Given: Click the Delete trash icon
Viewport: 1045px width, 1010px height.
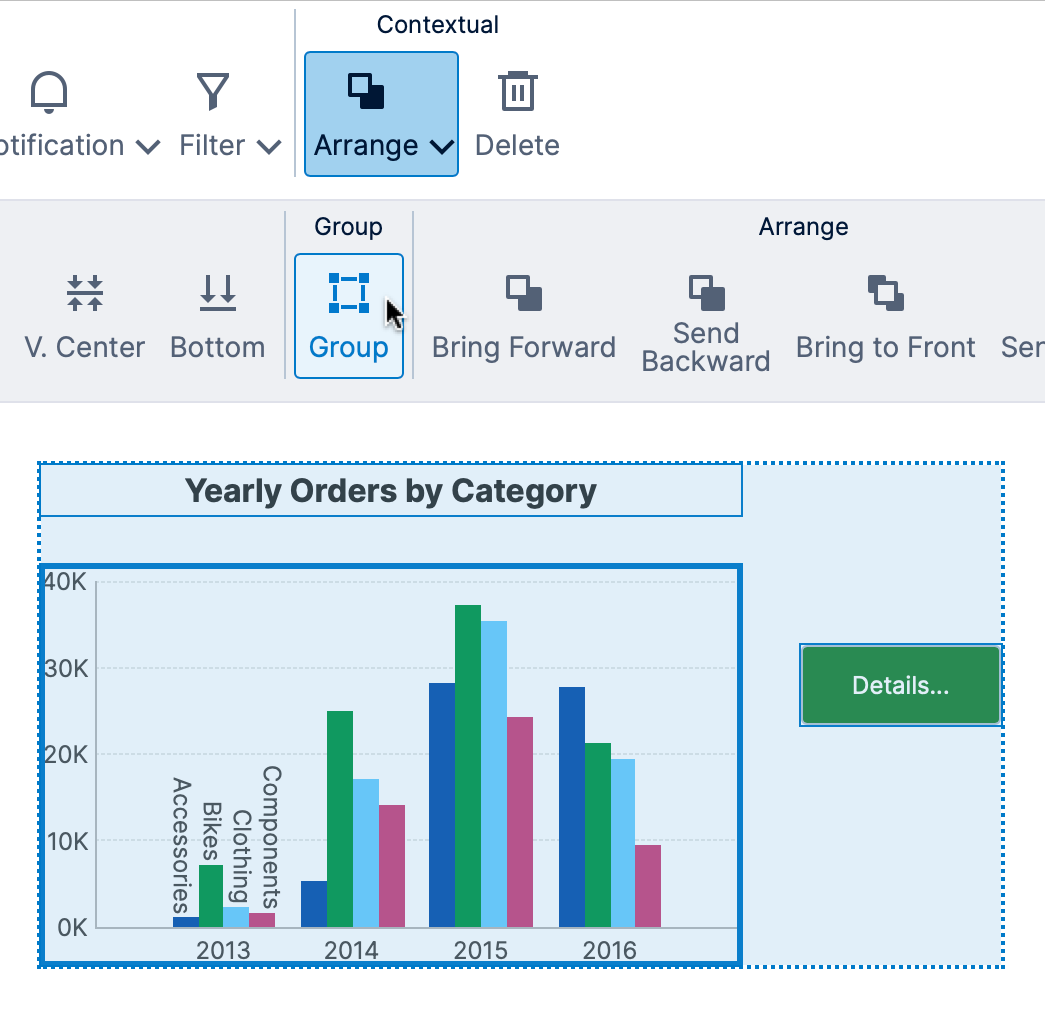Looking at the screenshot, I should (517, 92).
